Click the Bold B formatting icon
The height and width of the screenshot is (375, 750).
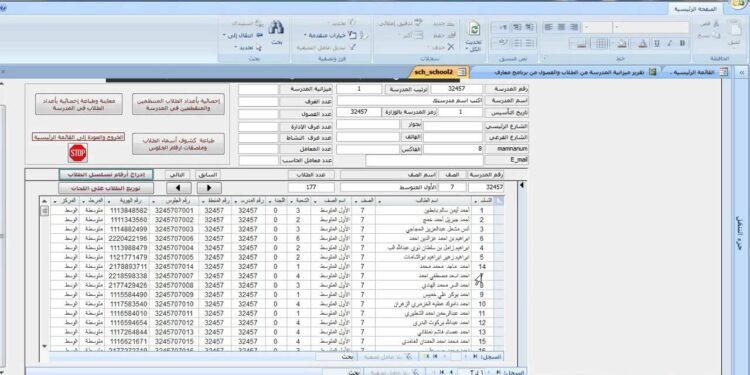point(682,44)
